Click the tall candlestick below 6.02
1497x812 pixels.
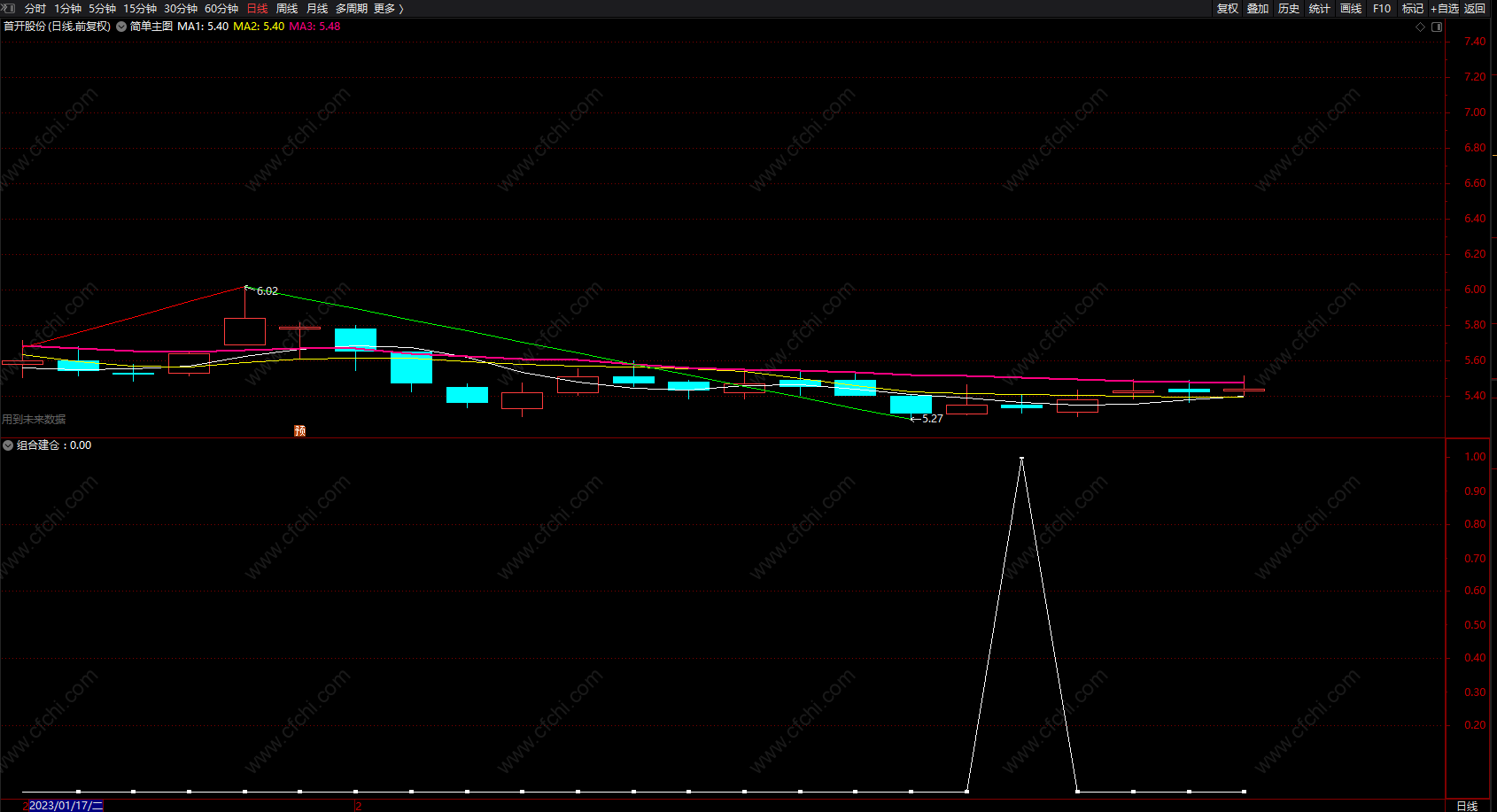click(244, 331)
